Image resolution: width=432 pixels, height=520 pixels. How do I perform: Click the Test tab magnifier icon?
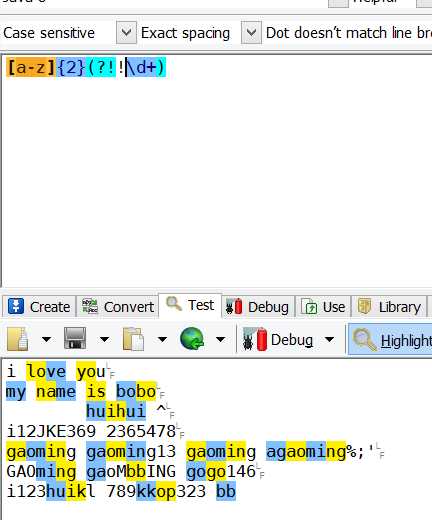174,303
